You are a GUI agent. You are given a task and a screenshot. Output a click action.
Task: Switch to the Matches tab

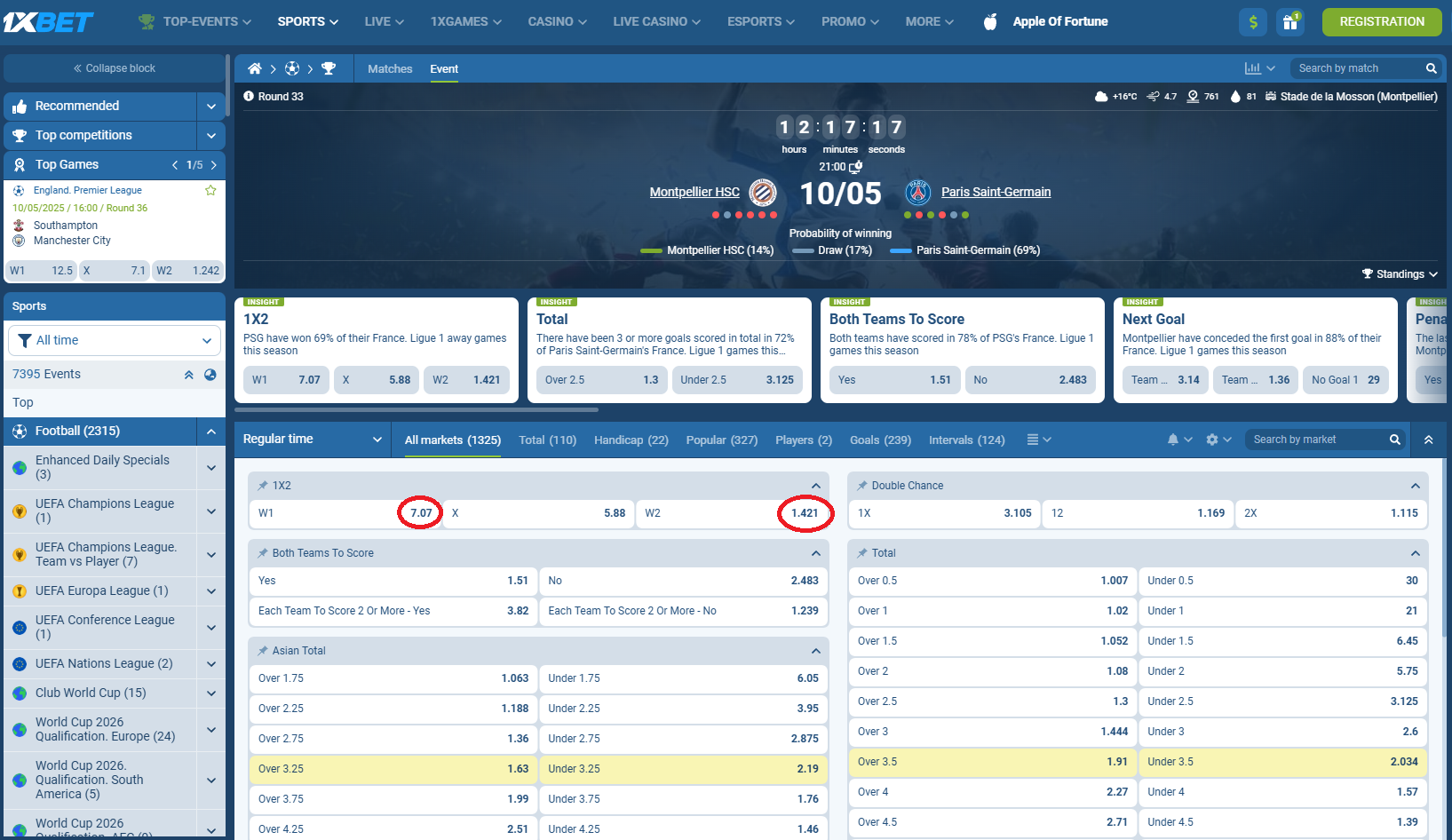(x=390, y=68)
